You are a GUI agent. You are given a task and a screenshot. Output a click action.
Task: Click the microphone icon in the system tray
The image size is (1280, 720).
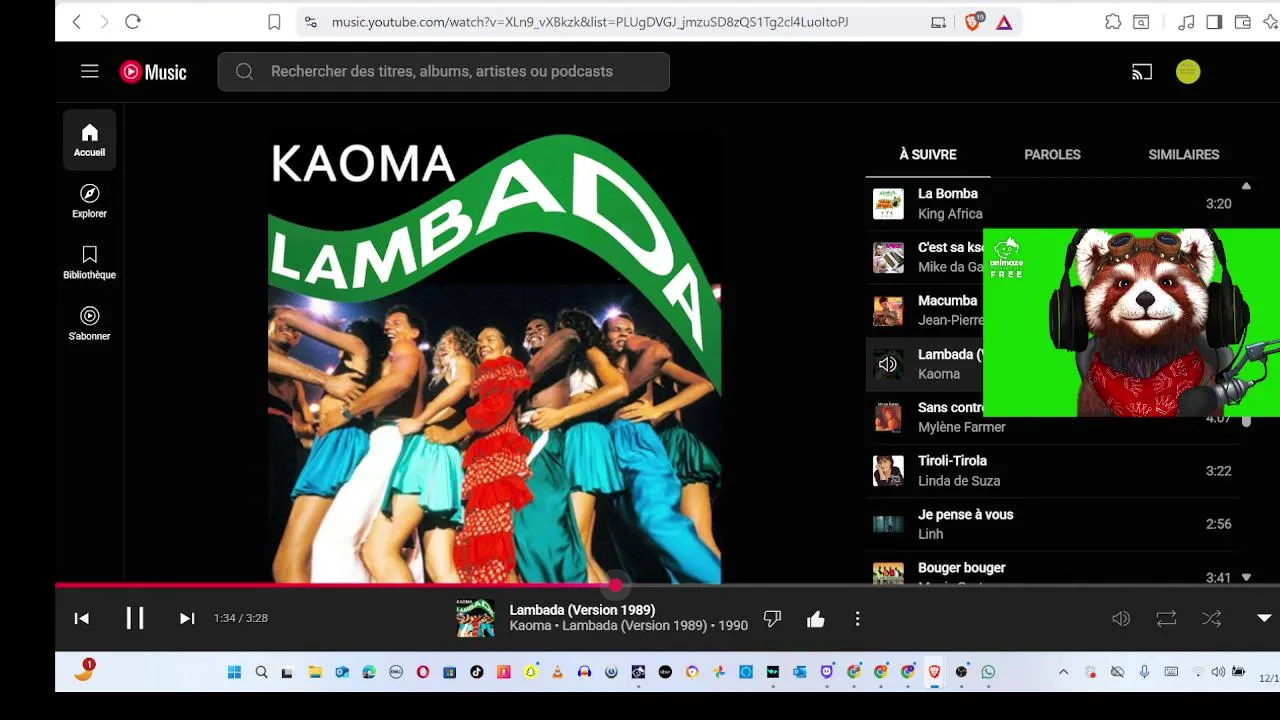pyautogui.click(x=1144, y=672)
